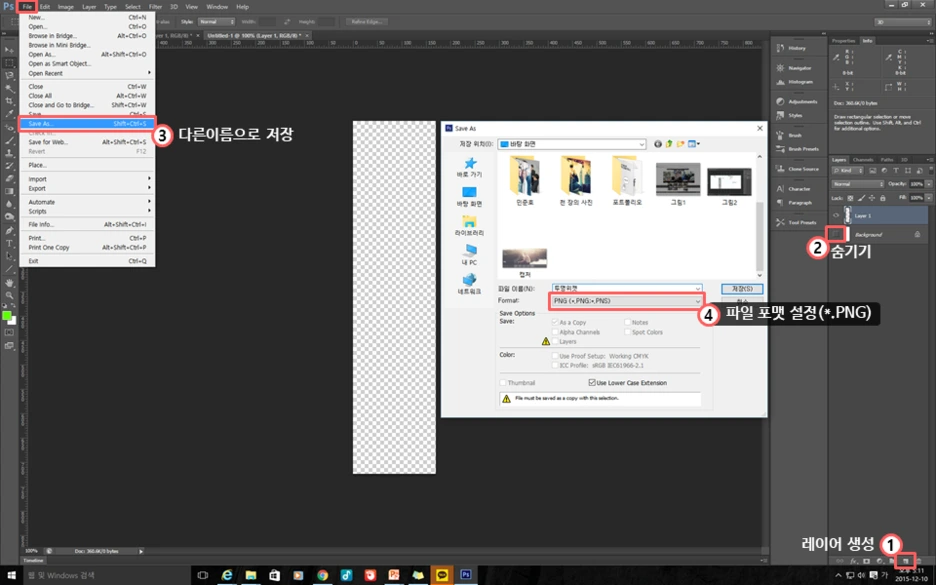Click the 취소 cancel button

(741, 301)
